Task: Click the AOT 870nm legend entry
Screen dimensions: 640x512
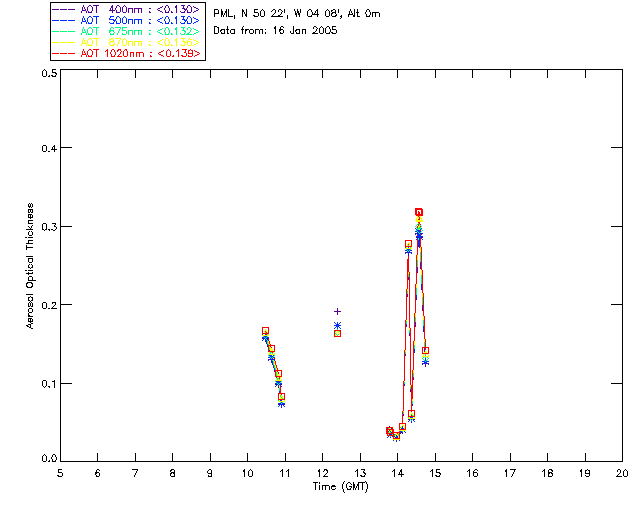Action: 127,42
